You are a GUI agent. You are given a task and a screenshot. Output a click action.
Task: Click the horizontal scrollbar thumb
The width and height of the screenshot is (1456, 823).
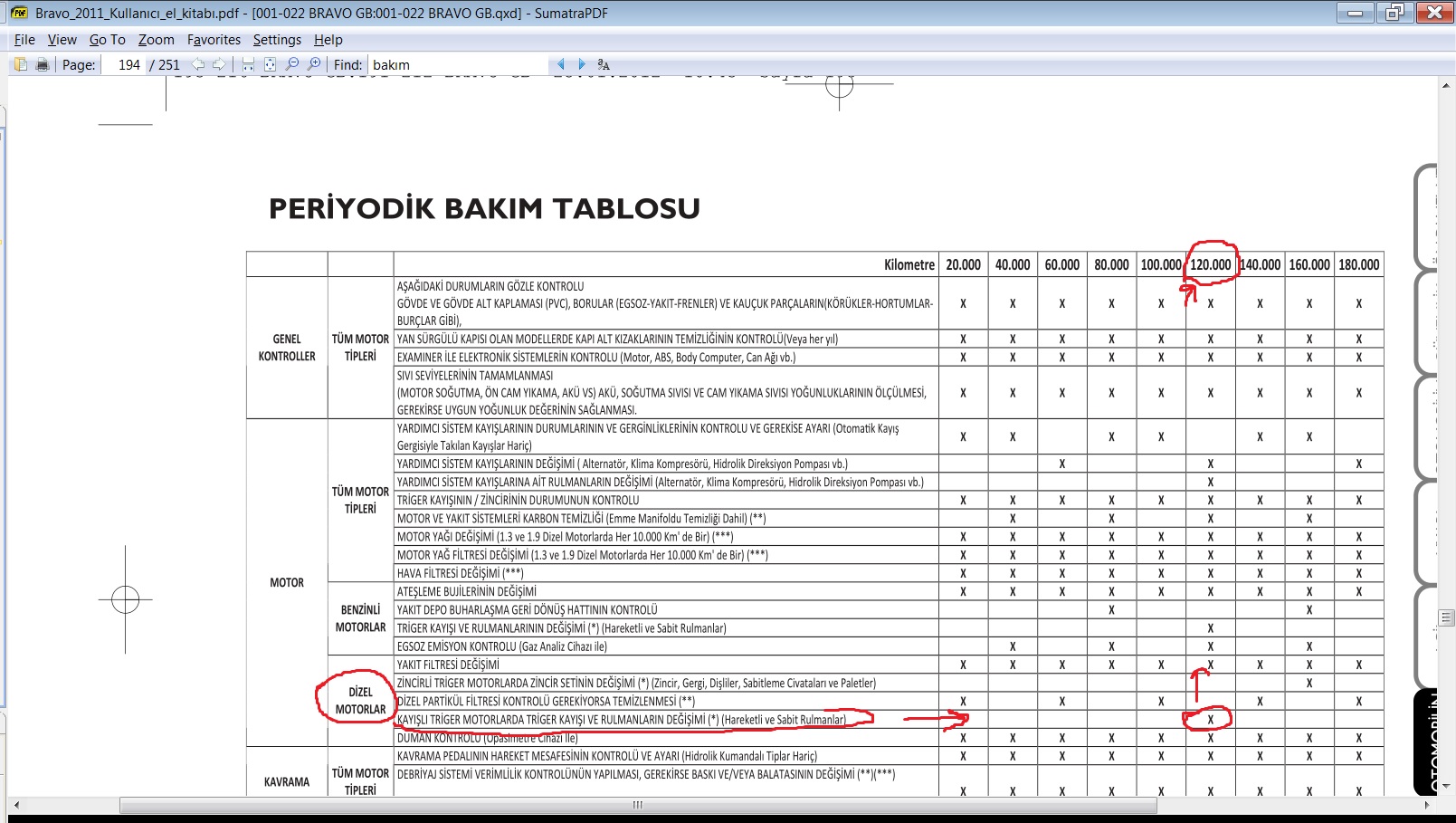tap(637, 805)
